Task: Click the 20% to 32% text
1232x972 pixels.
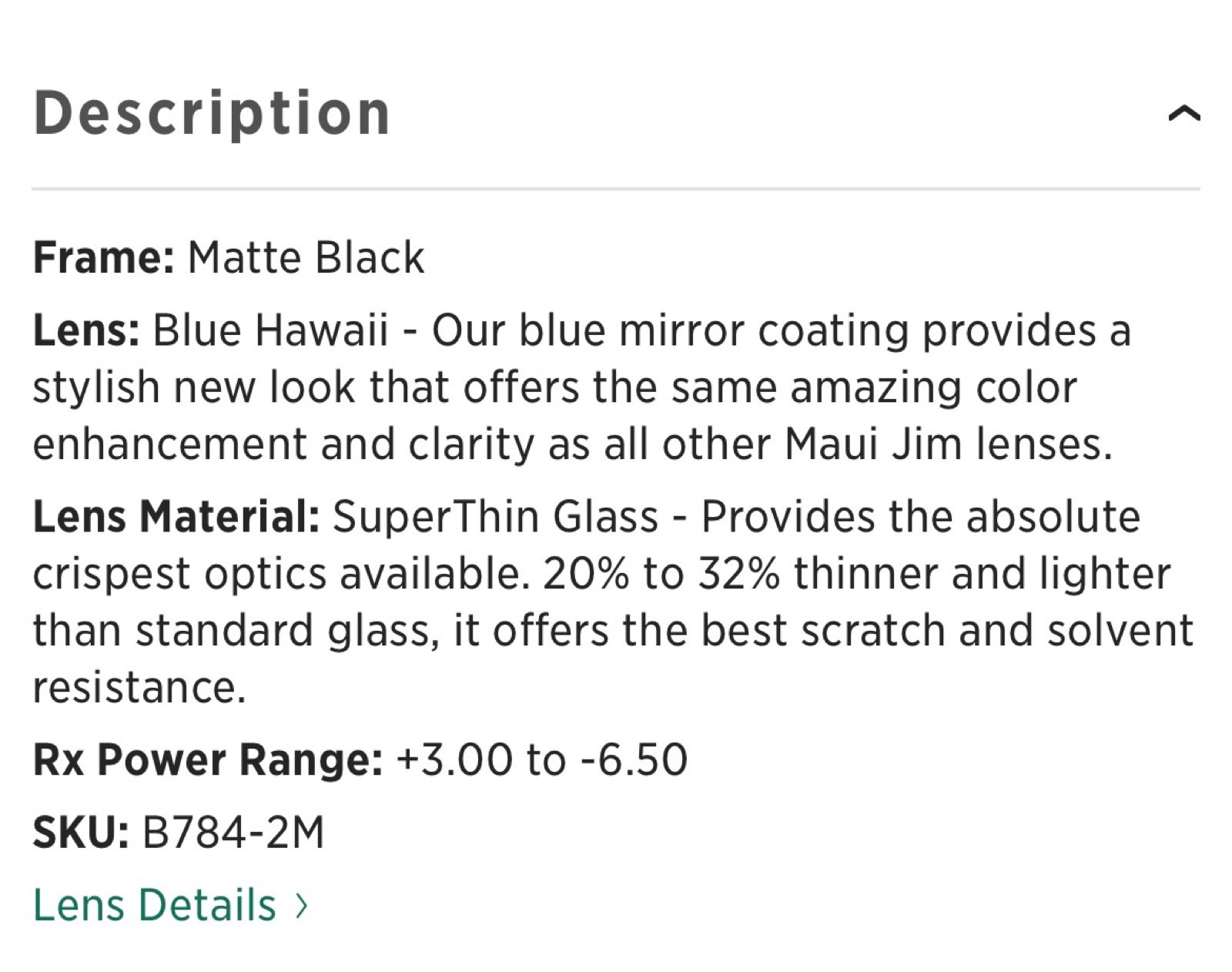Action: pos(661,574)
